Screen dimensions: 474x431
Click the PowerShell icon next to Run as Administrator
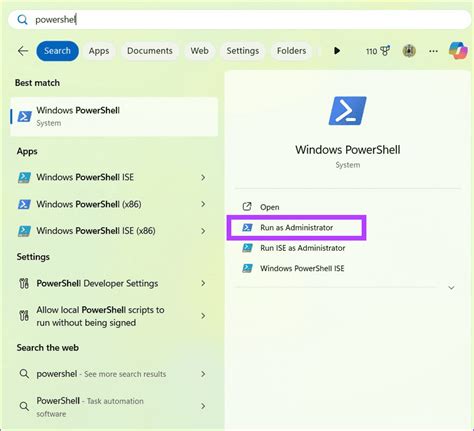tap(247, 228)
